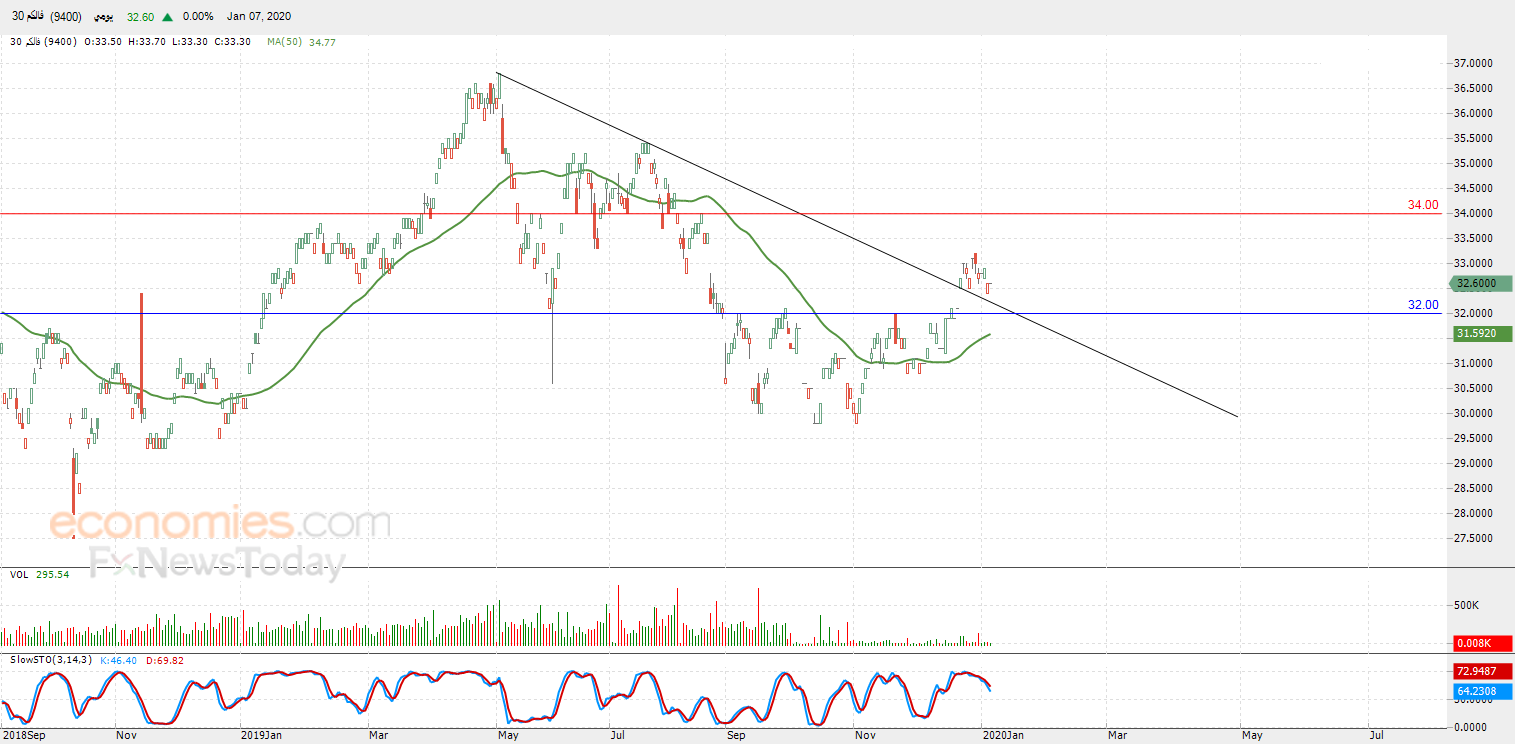
Task: Click the red stochastic value tag 72.9487
Action: [x=1482, y=670]
